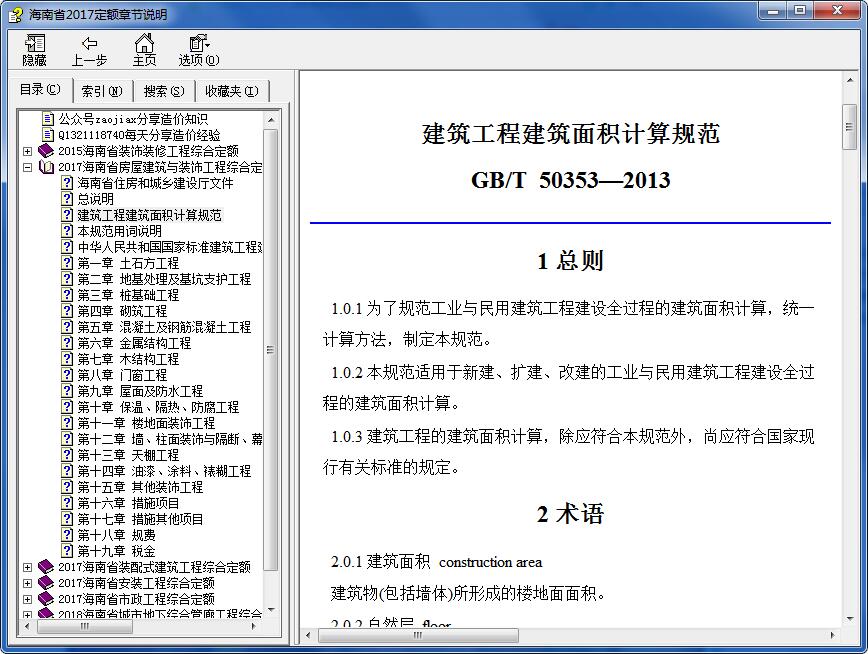Image resolution: width=868 pixels, height=654 pixels.
Task: Open 第十一章 楼地面装饰工程
Action: (x=146, y=423)
